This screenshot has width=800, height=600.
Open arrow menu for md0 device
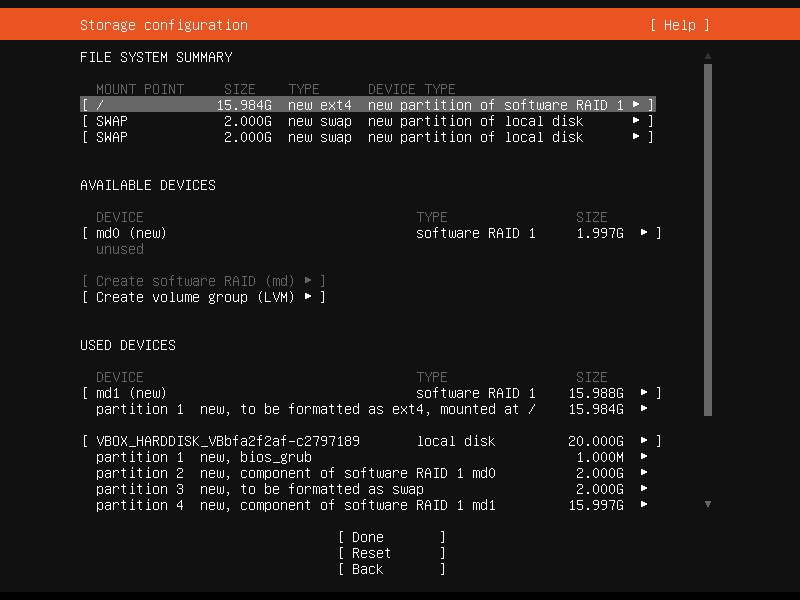point(644,233)
